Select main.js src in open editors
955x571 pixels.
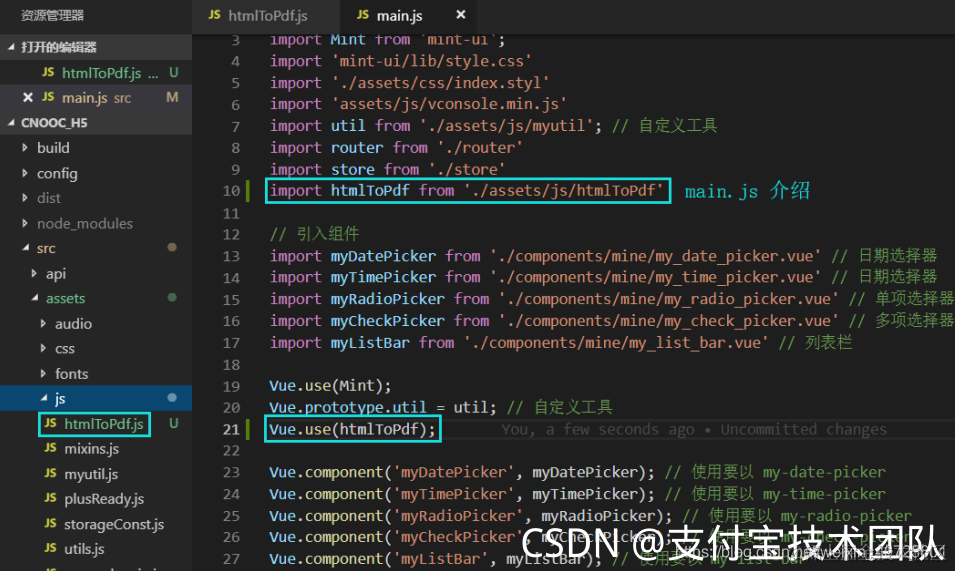tap(96, 97)
